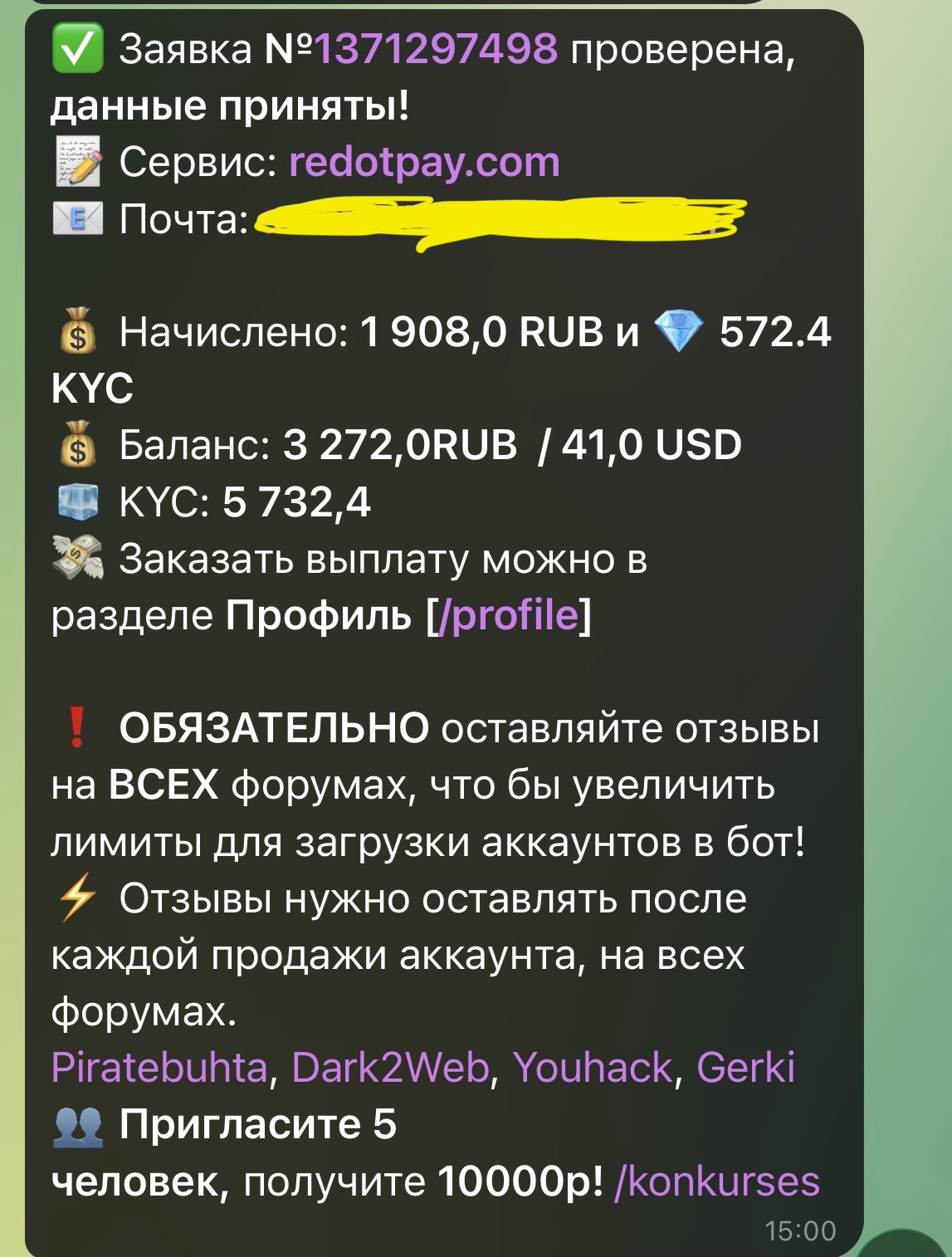Tap the memo pencil emoji beside Сервис

click(x=78, y=162)
